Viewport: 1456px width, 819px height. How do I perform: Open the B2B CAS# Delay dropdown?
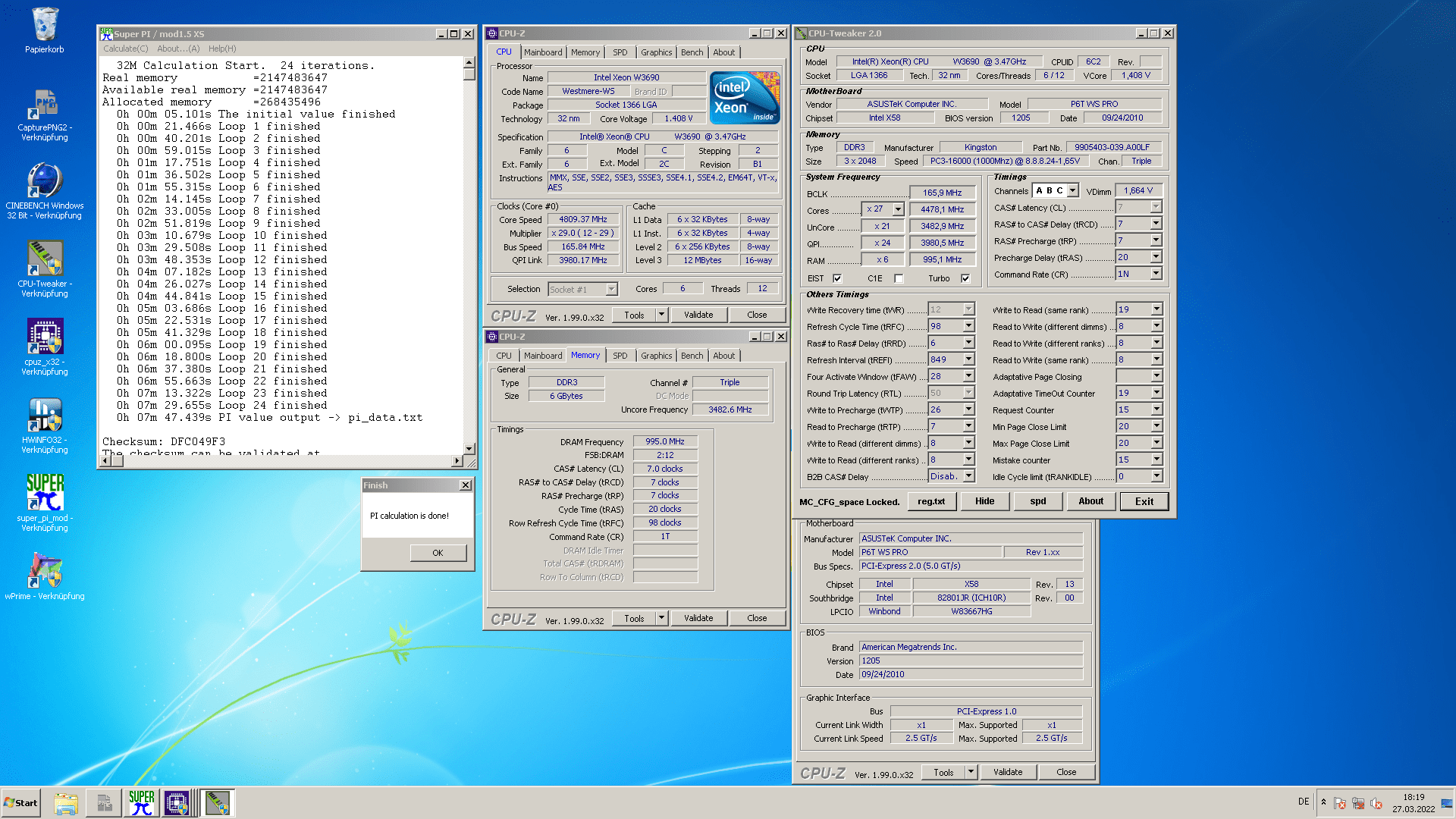(968, 476)
